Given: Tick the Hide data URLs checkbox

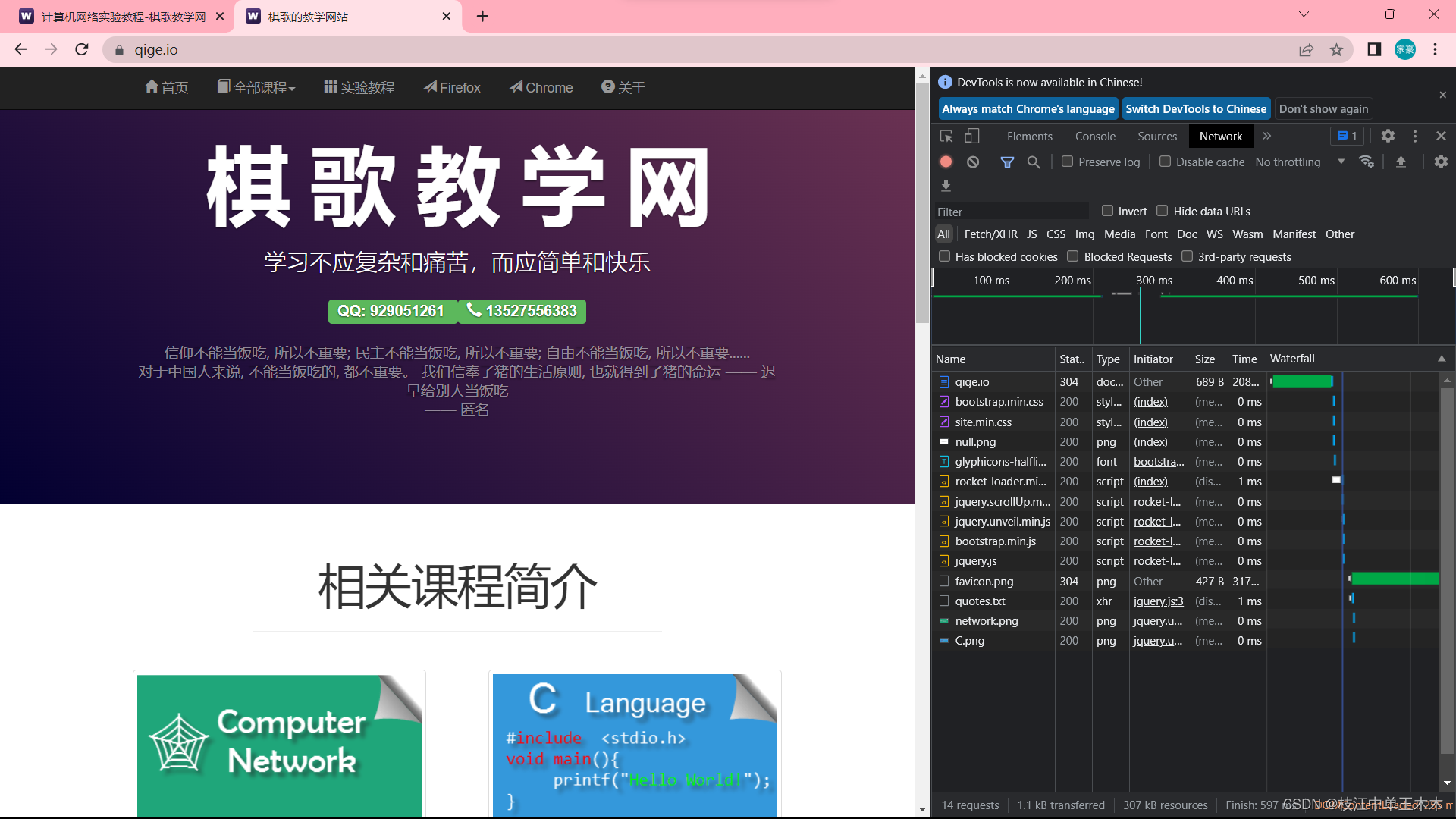Looking at the screenshot, I should click(1162, 211).
